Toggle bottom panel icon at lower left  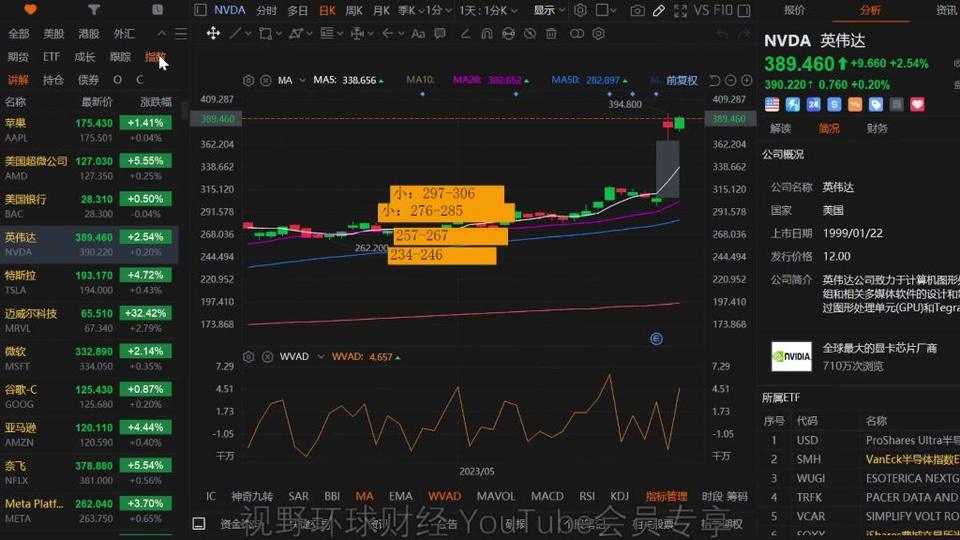pyautogui.click(x=199, y=523)
